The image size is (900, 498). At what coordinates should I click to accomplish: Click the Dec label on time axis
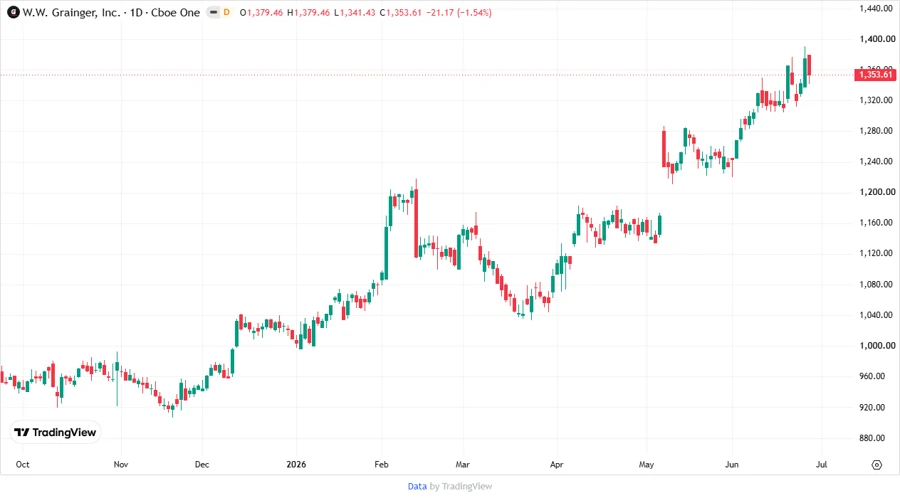tap(202, 465)
